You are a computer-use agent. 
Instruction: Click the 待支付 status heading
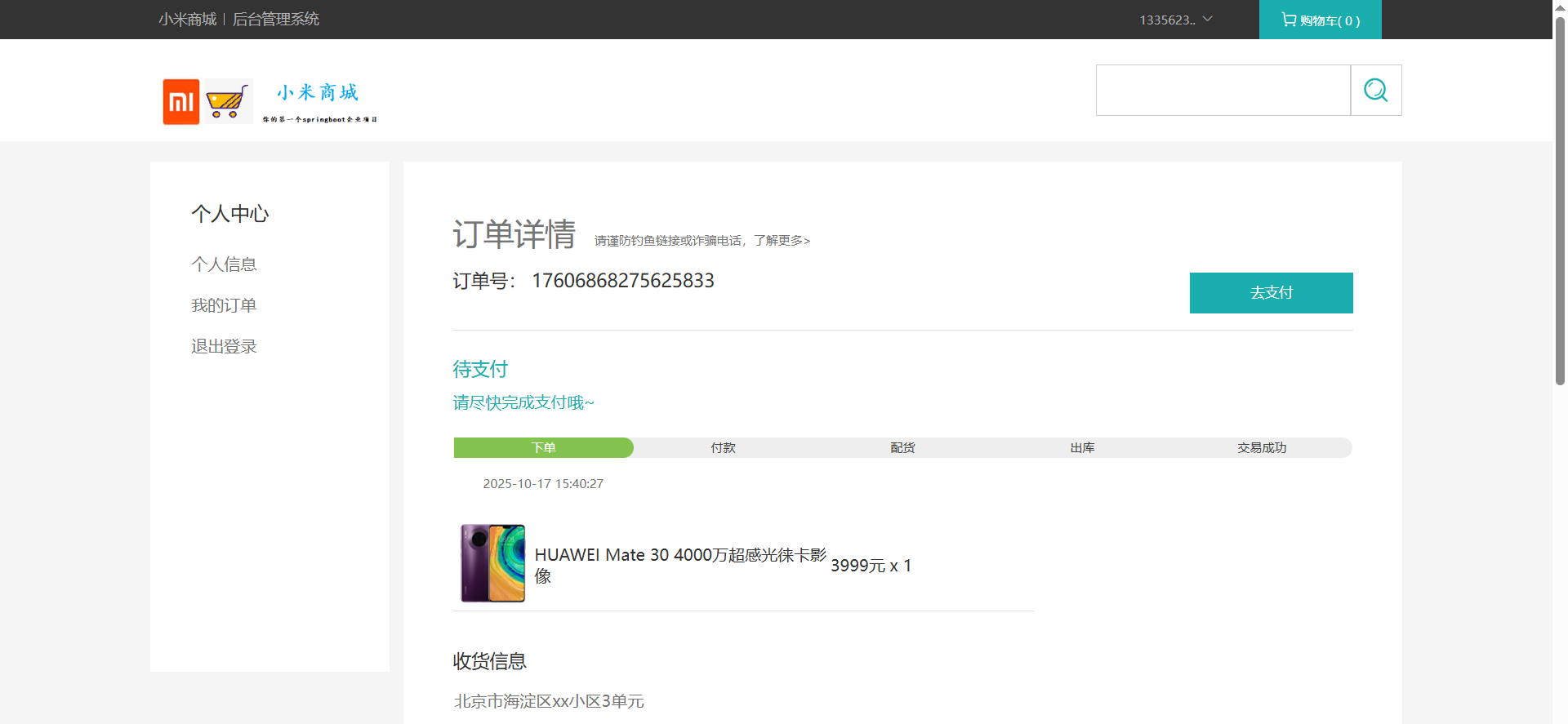tap(480, 369)
